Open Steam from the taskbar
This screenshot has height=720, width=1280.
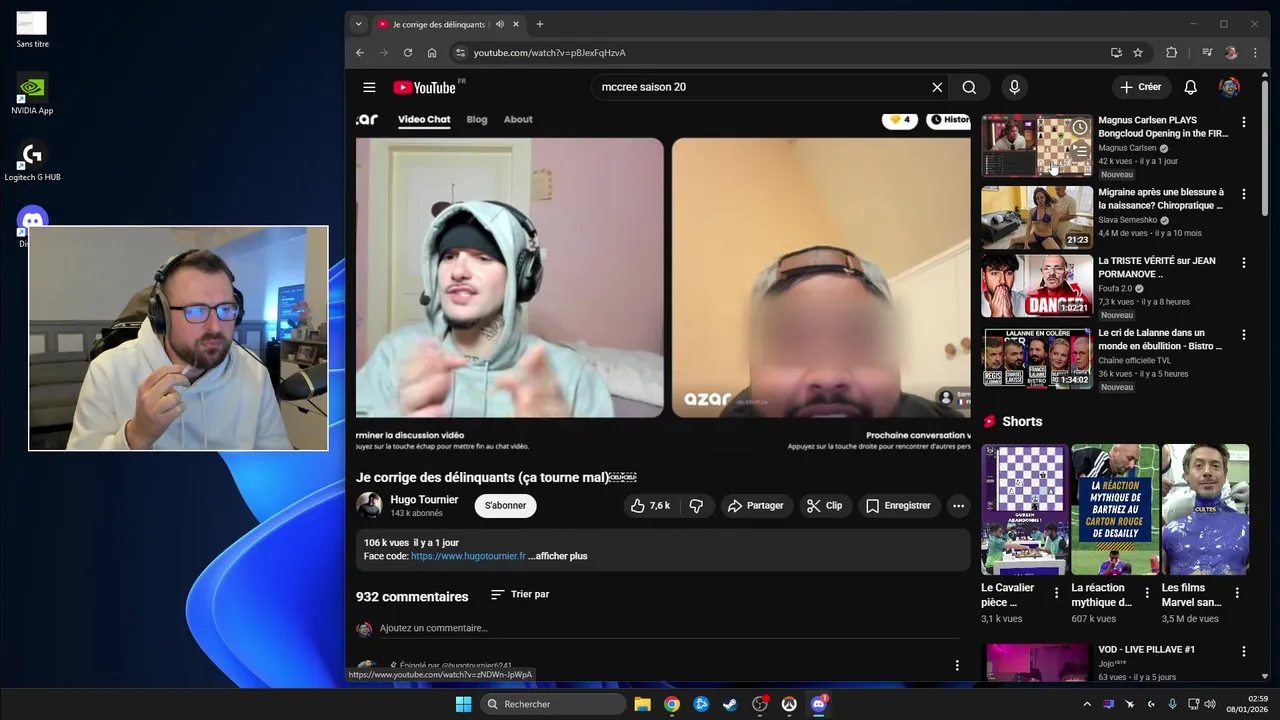tap(730, 704)
